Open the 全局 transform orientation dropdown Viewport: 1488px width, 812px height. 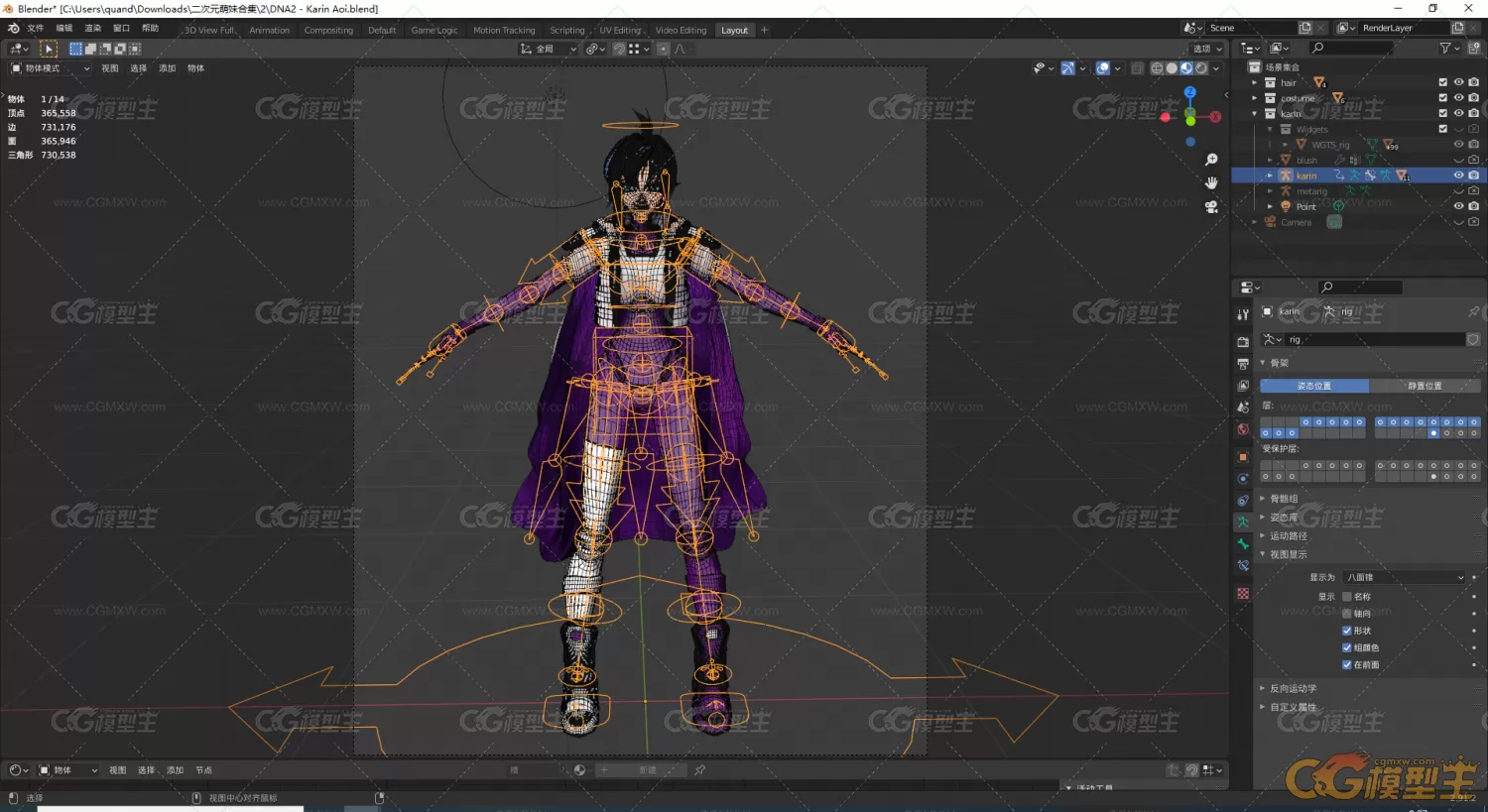(549, 49)
